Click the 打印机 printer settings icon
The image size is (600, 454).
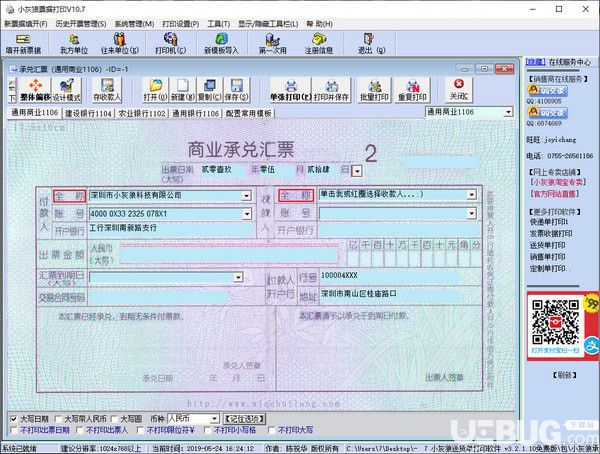[x=170, y=43]
